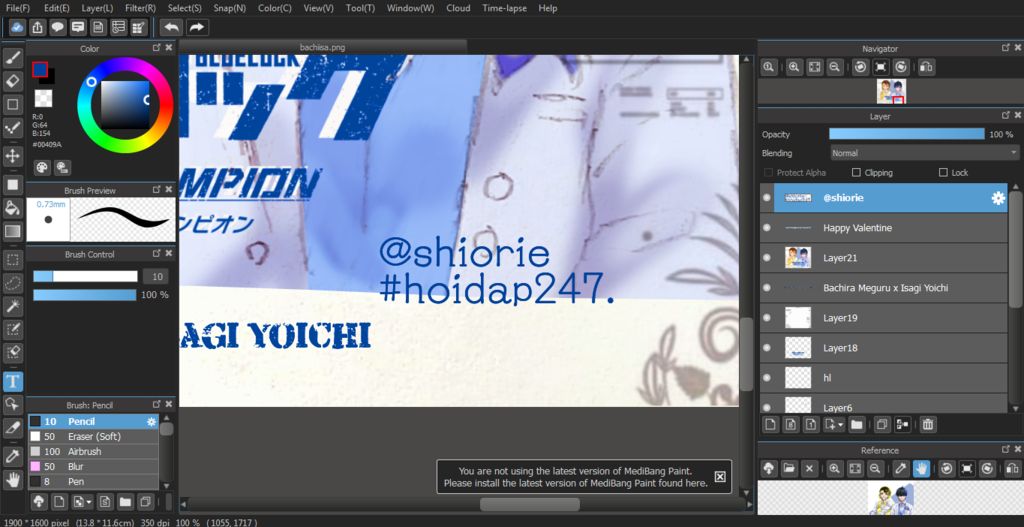Enable the Clipping checkbox

coord(856,173)
